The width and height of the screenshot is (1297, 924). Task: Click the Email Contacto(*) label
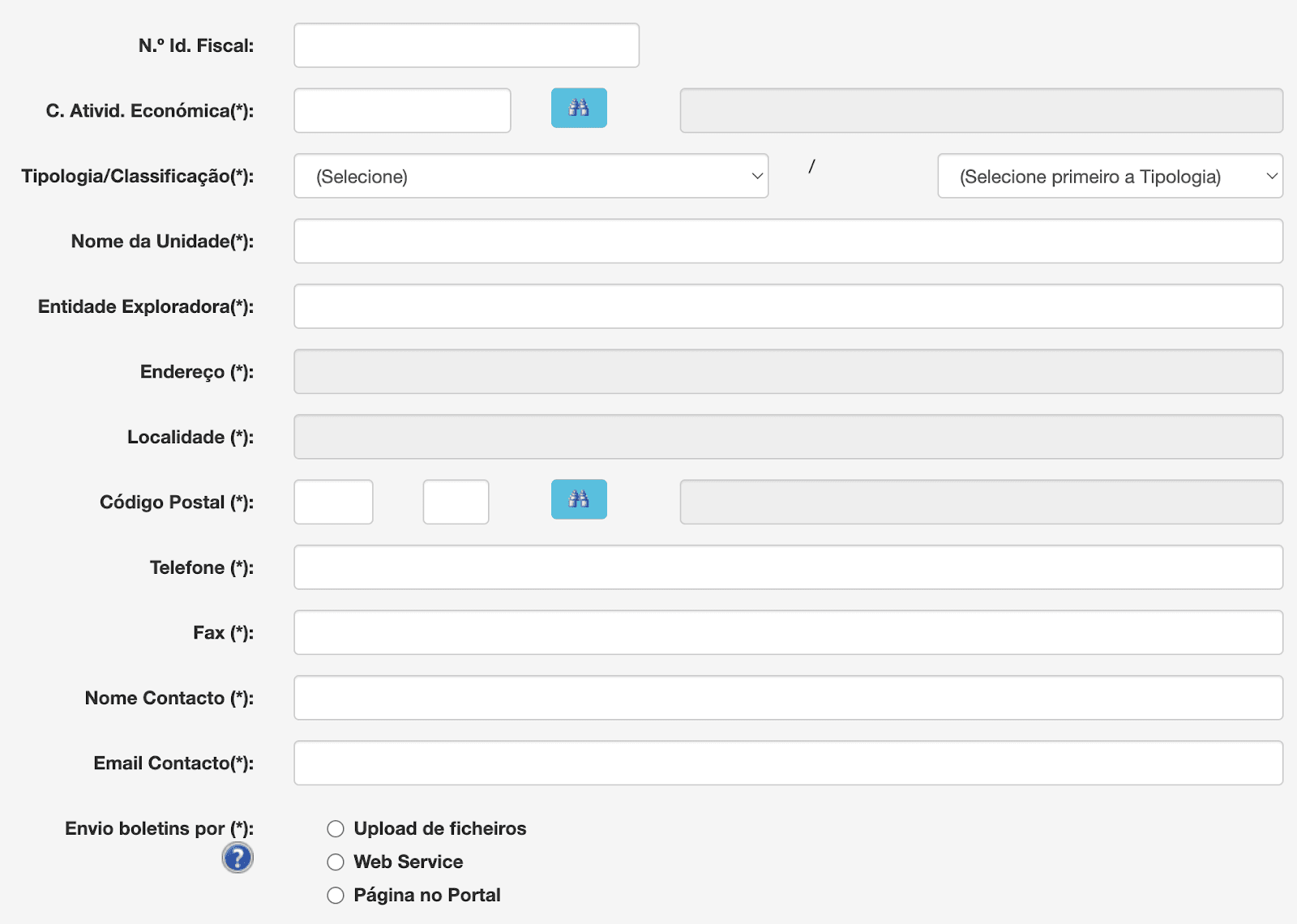[173, 763]
